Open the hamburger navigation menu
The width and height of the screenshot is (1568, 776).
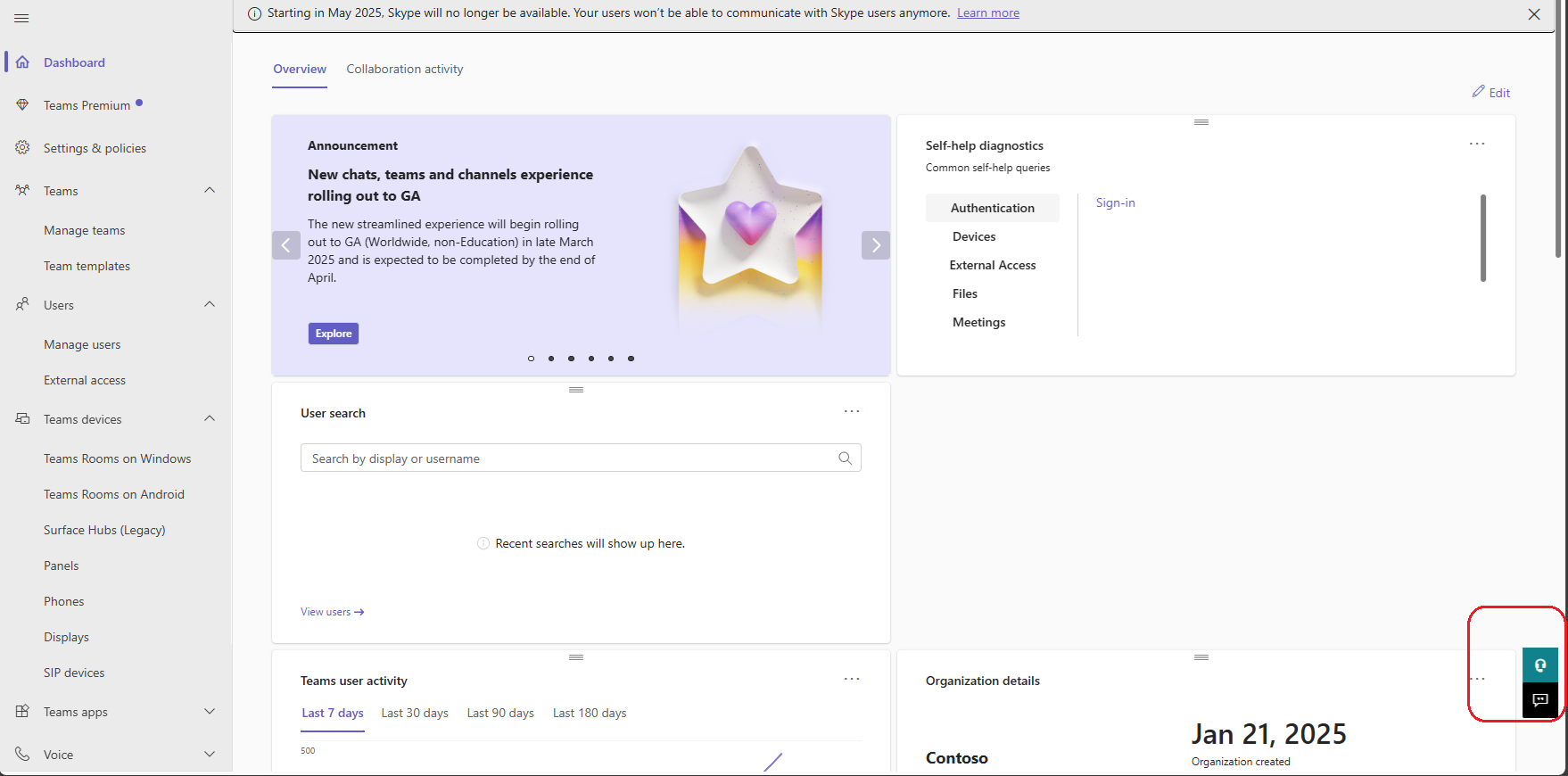tap(21, 18)
